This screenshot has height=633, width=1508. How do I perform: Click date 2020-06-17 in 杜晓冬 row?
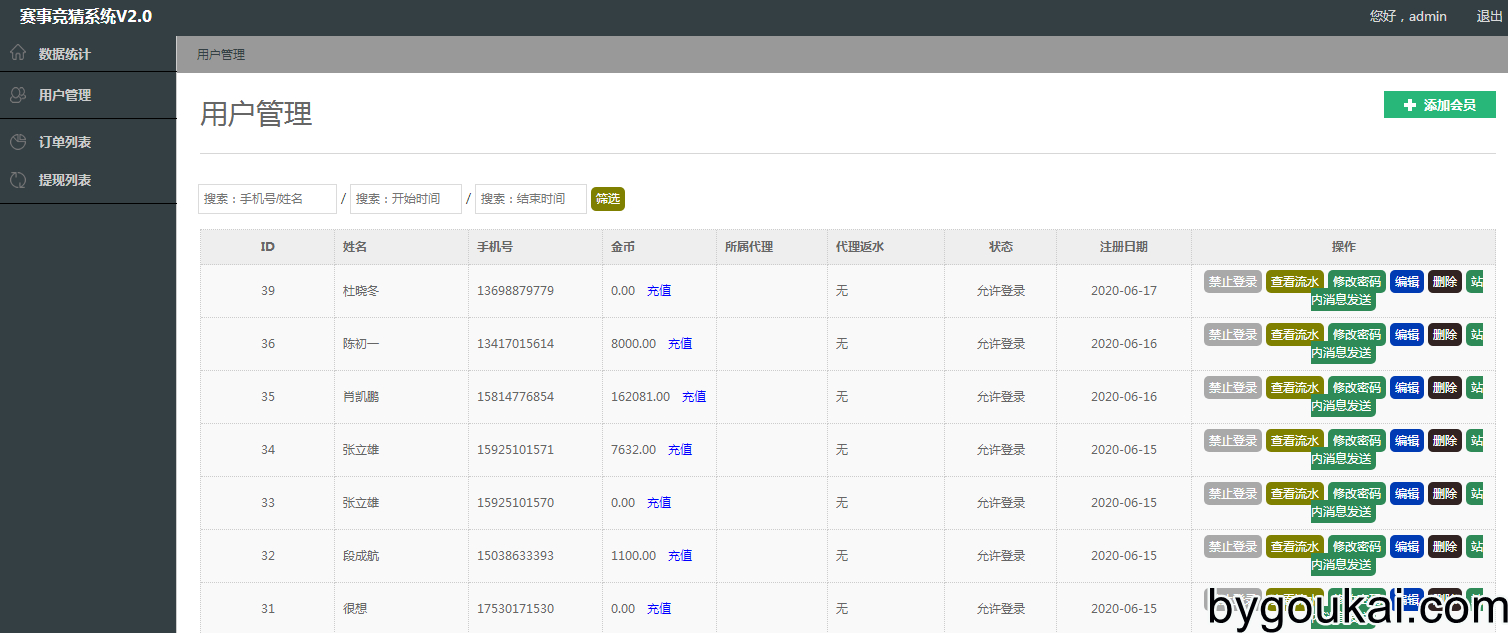tap(1123, 291)
